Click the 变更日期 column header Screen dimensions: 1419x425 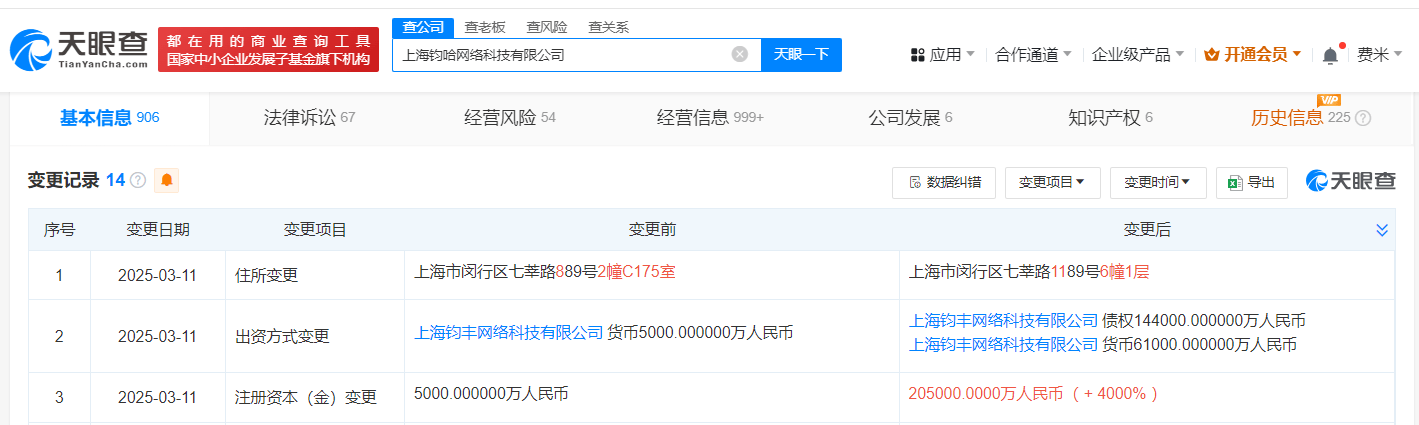point(158,230)
